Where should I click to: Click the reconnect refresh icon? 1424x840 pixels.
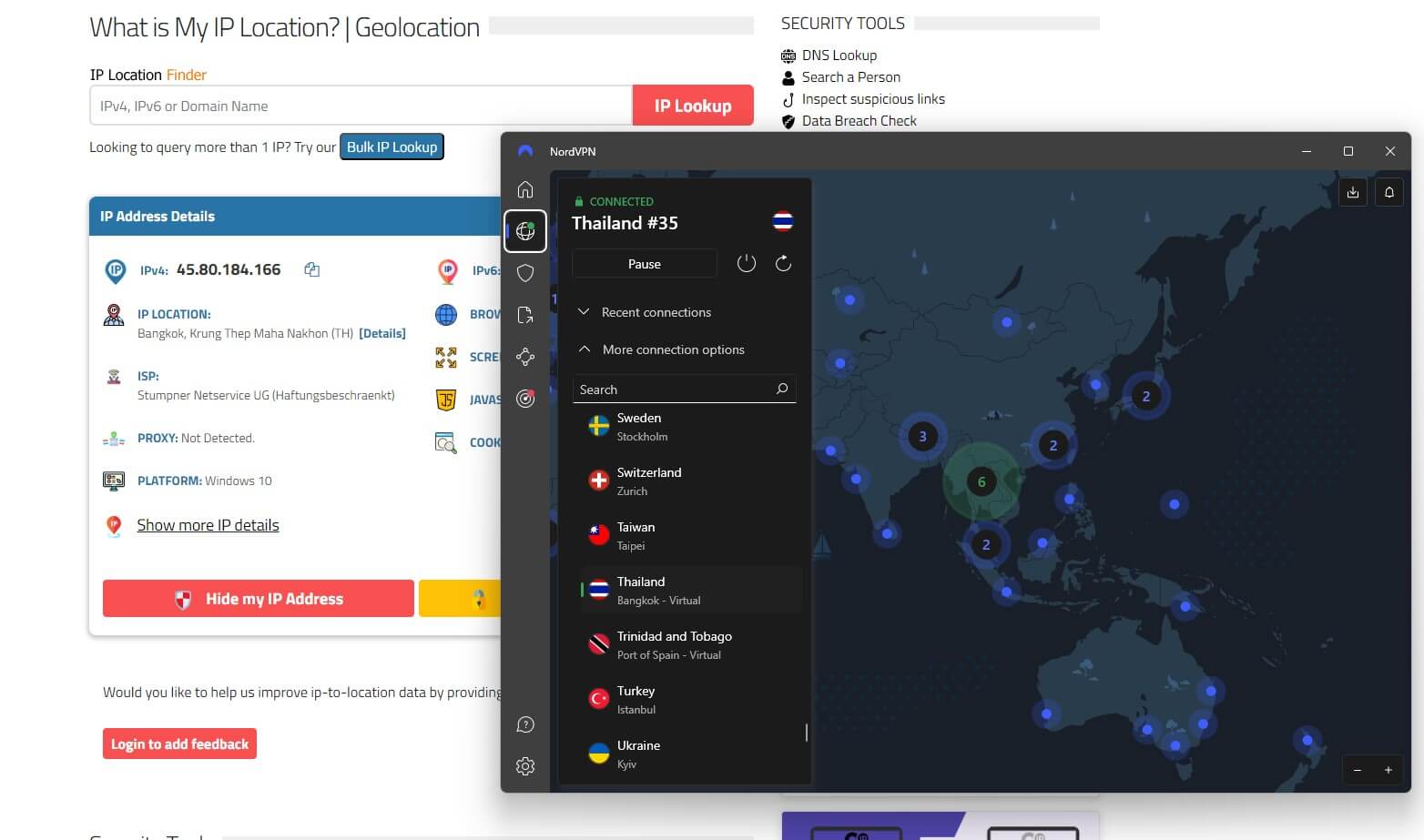tap(783, 264)
